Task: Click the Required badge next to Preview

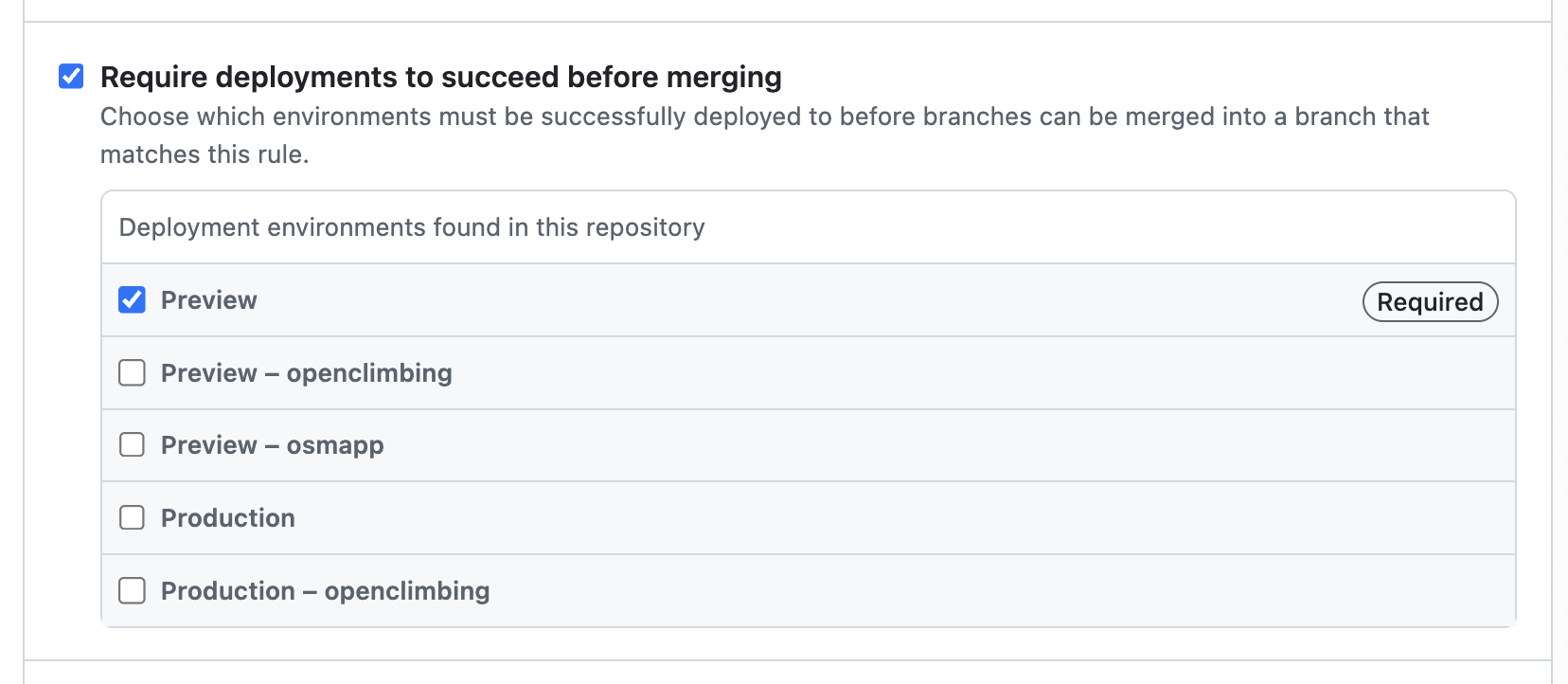Action: click(1430, 301)
